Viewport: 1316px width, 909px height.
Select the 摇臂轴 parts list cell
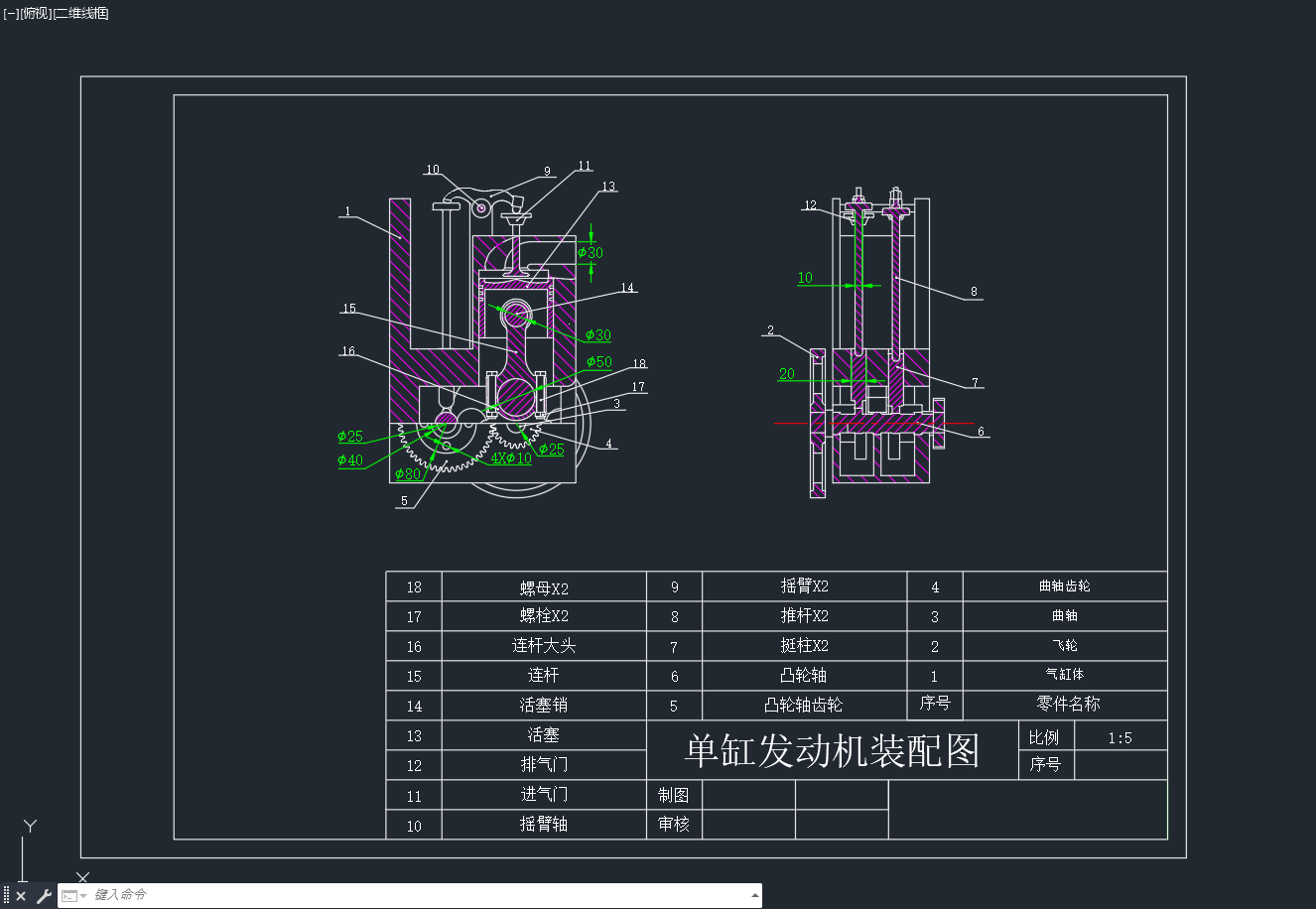544,825
